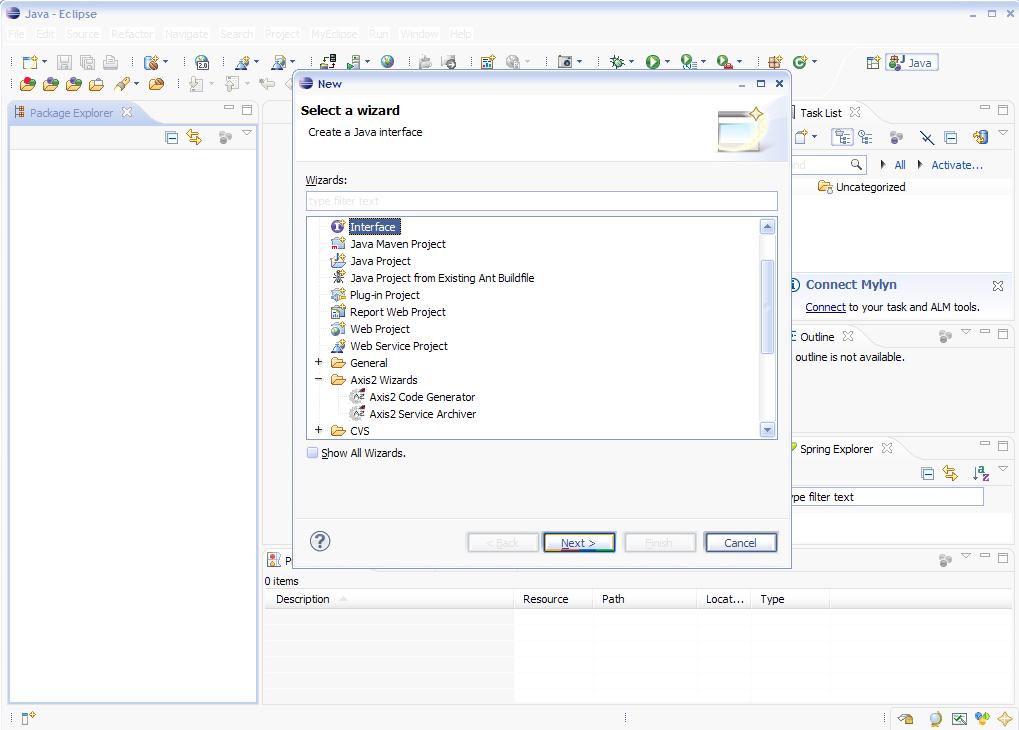The image size is (1019, 730).
Task: Click the Print toolbar icon
Action: (x=111, y=62)
